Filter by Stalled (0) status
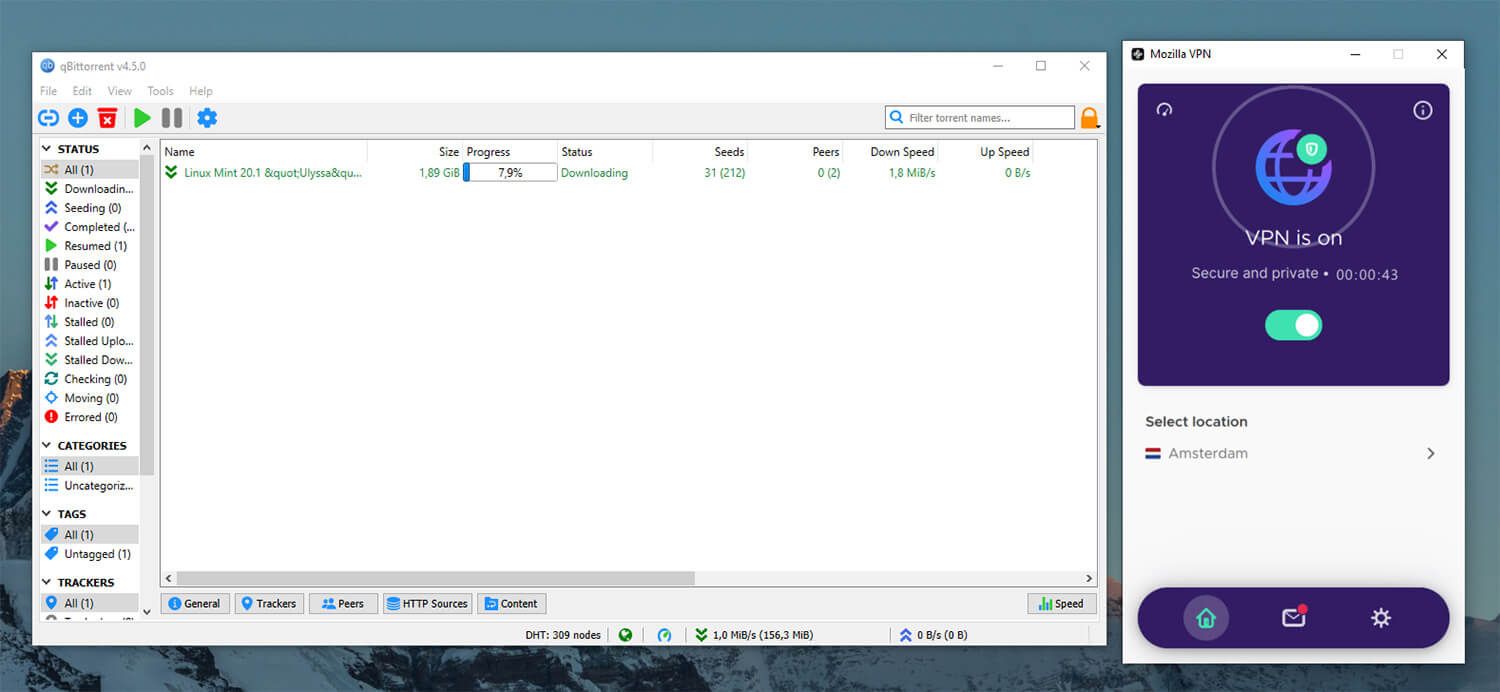Screen dimensions: 1500x692 click(90, 322)
